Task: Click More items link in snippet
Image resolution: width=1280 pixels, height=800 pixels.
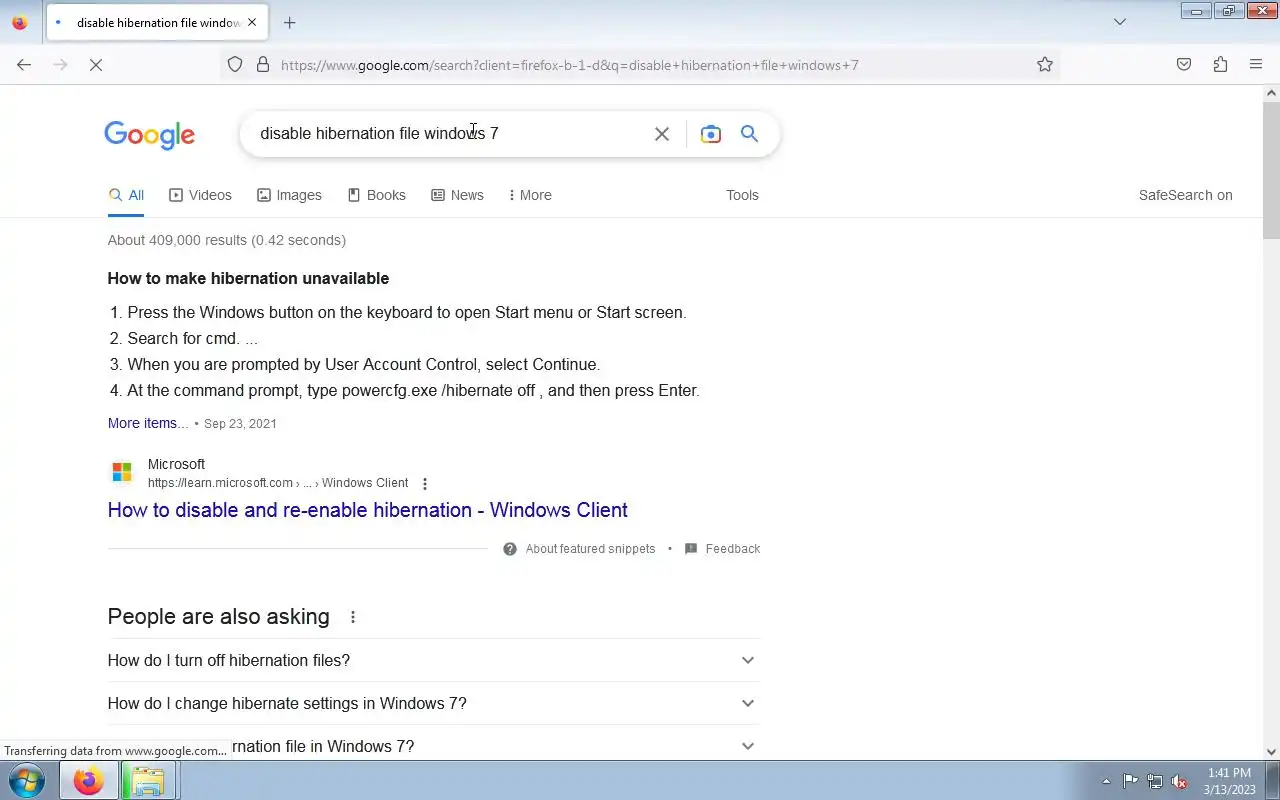Action: pyautogui.click(x=148, y=423)
